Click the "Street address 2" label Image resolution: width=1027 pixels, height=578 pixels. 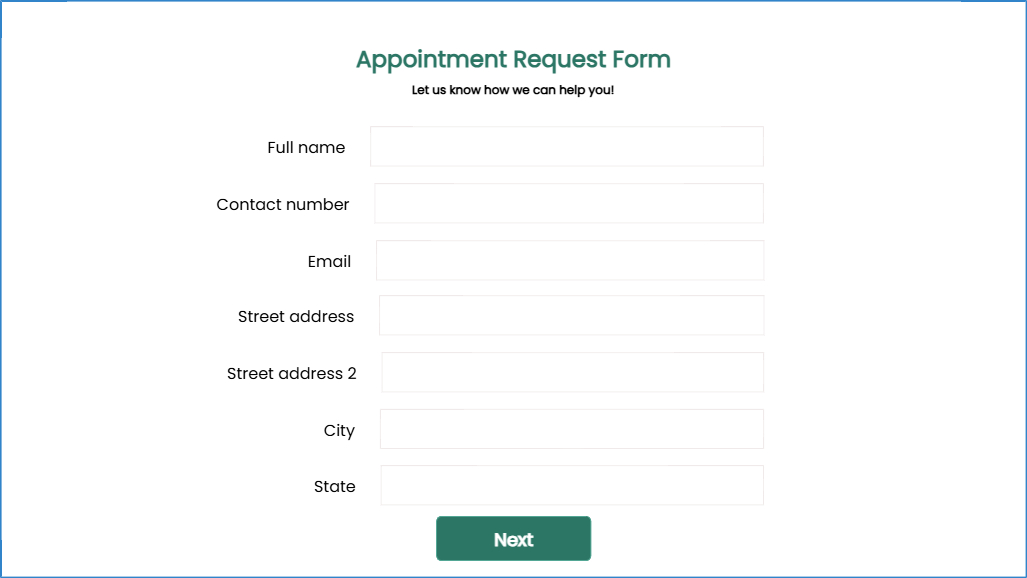291,373
